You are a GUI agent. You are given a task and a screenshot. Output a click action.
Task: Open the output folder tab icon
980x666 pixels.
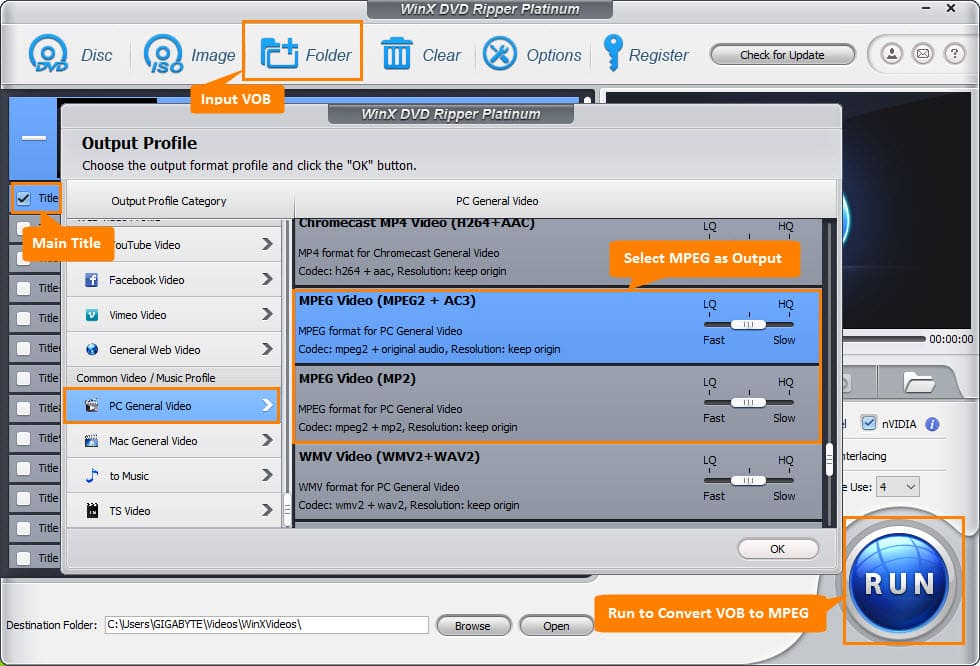point(918,382)
